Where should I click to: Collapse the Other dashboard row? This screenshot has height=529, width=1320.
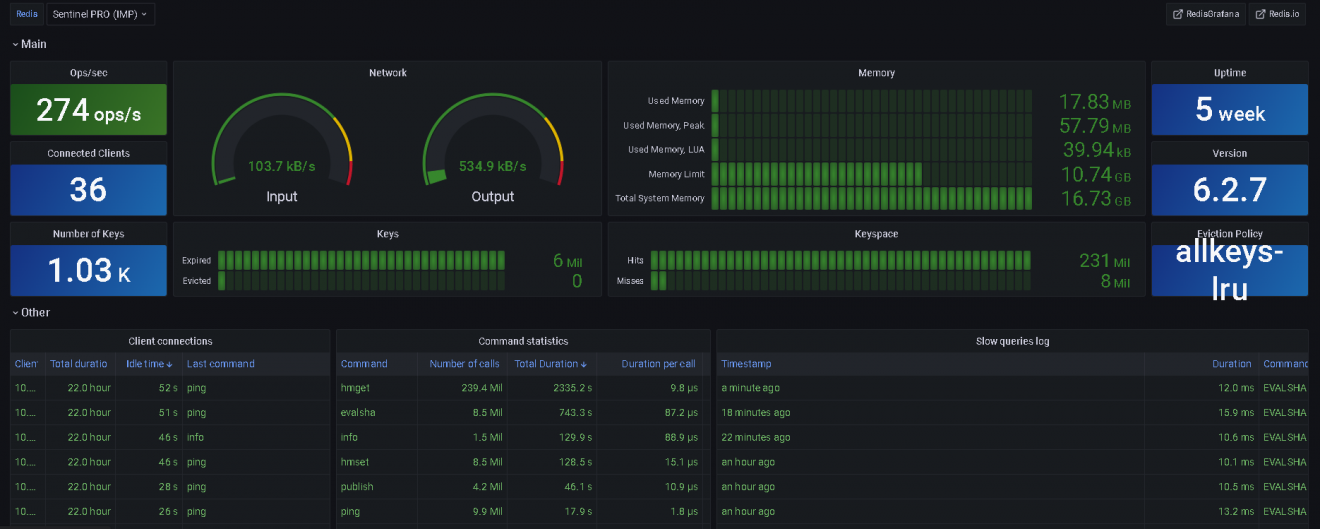click(x=31, y=312)
